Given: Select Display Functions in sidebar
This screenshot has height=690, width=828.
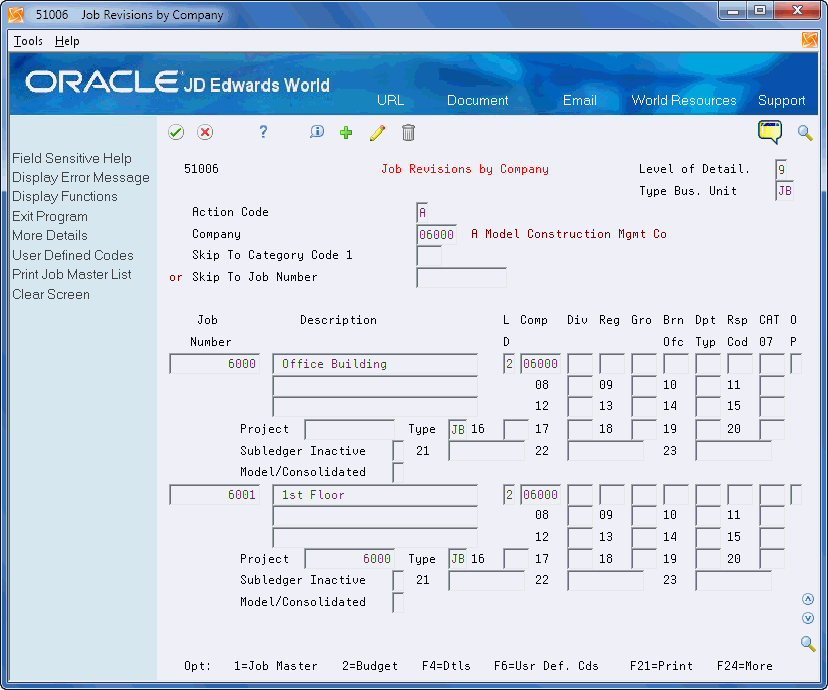Looking at the screenshot, I should pyautogui.click(x=64, y=196).
